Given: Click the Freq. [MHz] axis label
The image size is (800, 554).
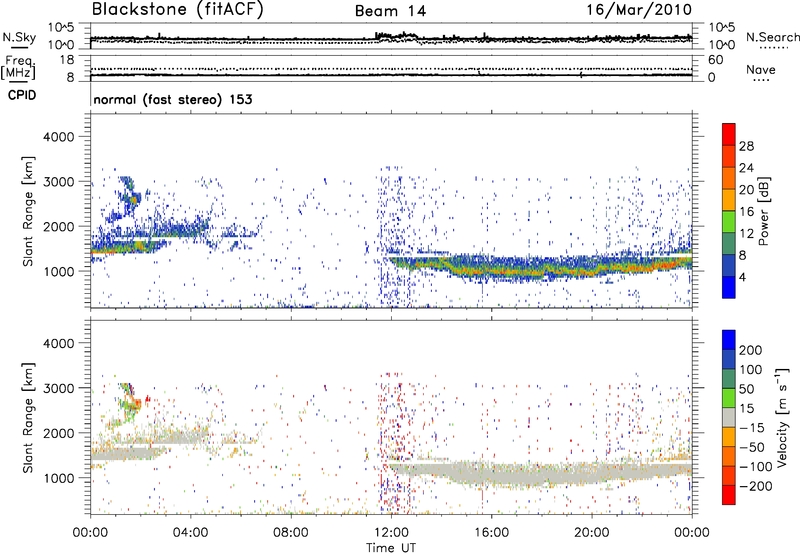Looking at the screenshot, I should [x=19, y=68].
